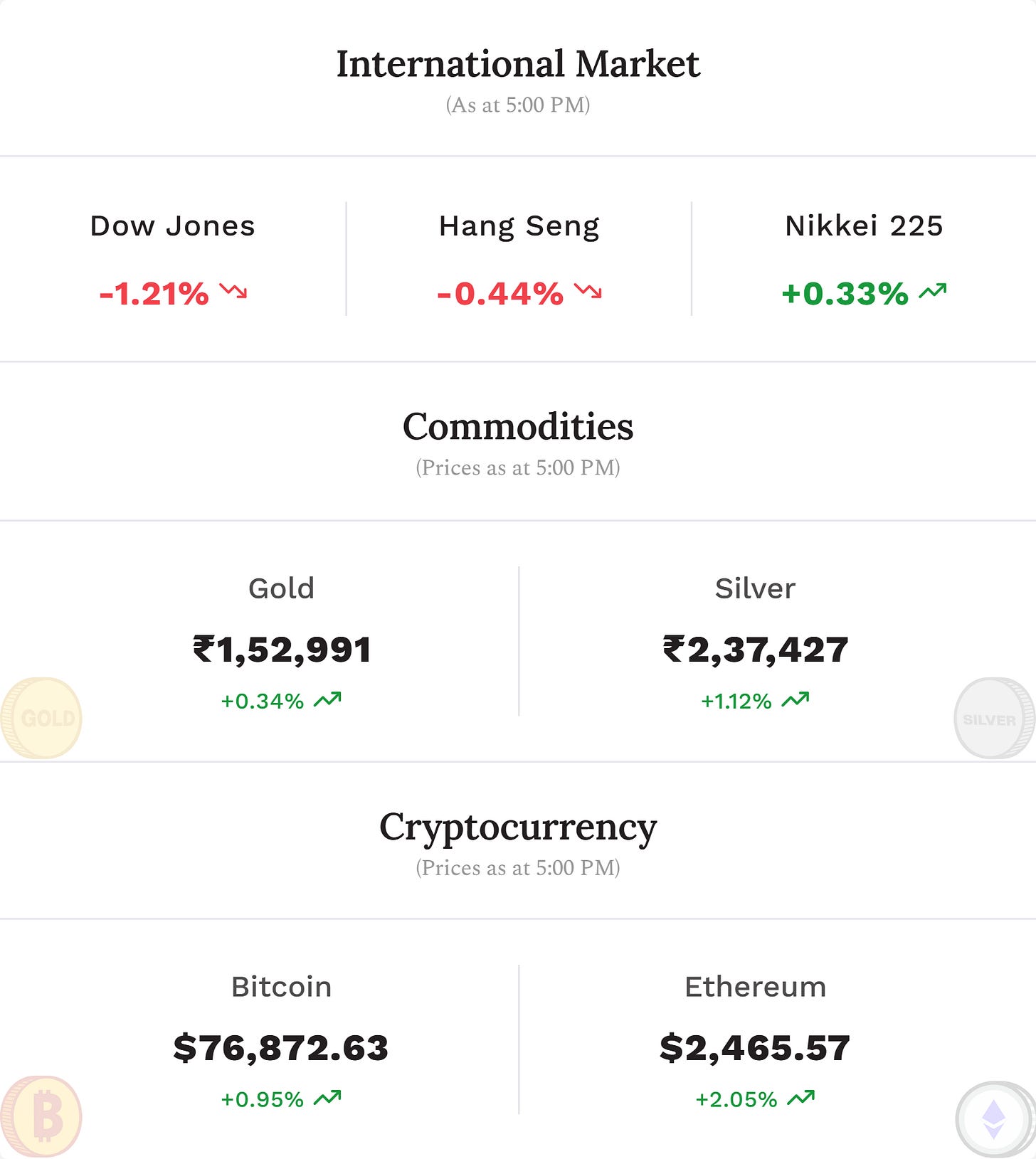Image resolution: width=1036 pixels, height=1159 pixels.
Task: Click the International Market heading
Action: tap(518, 64)
